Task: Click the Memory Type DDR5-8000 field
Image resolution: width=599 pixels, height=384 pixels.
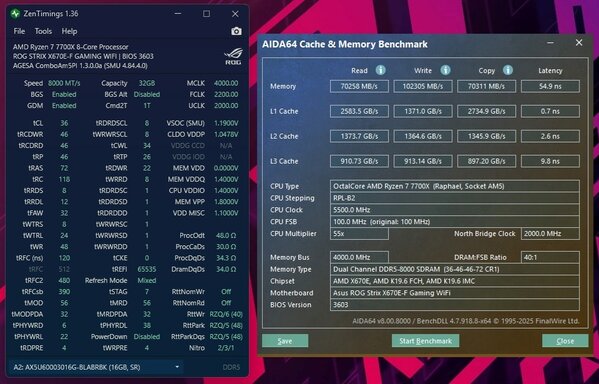Action: [x=455, y=269]
